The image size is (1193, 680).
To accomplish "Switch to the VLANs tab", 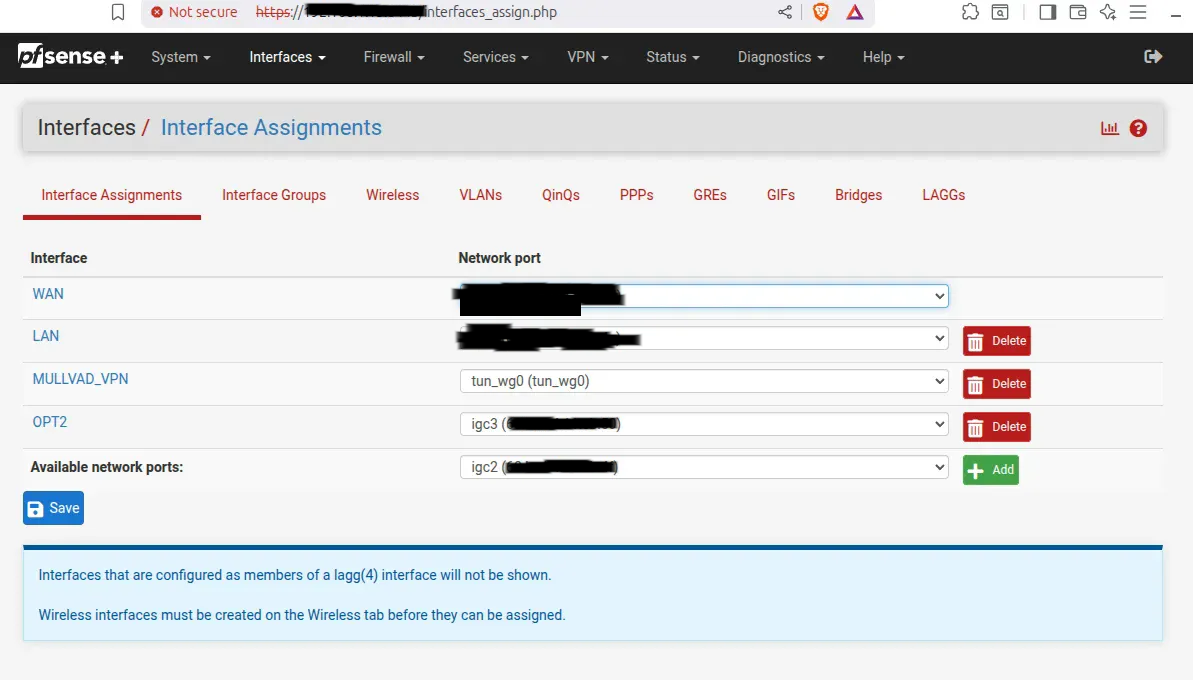I will pos(480,195).
